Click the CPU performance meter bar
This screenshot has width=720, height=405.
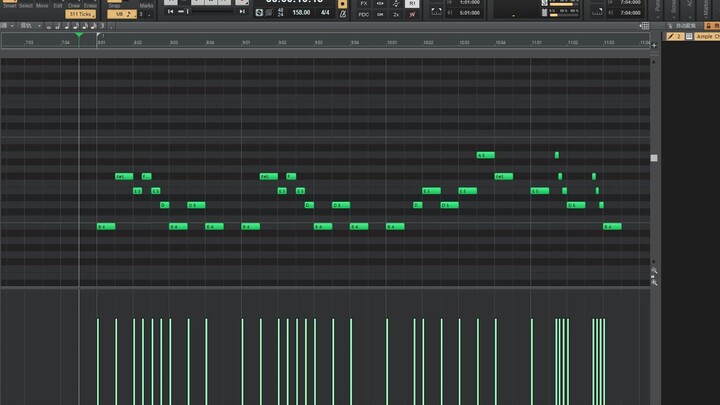click(564, 4)
